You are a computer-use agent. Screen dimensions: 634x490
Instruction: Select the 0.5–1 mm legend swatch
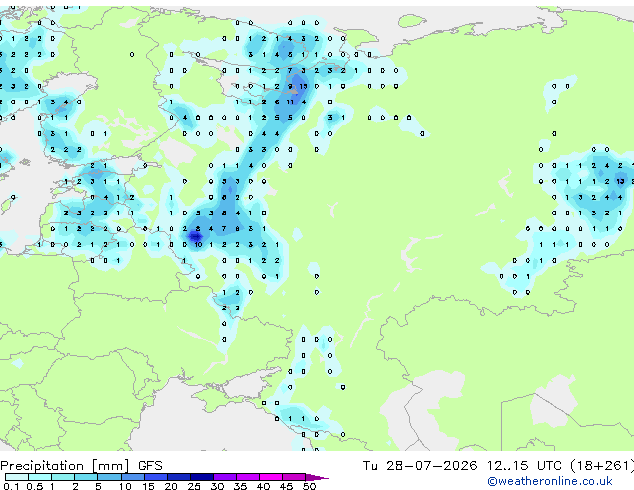pos(40,477)
